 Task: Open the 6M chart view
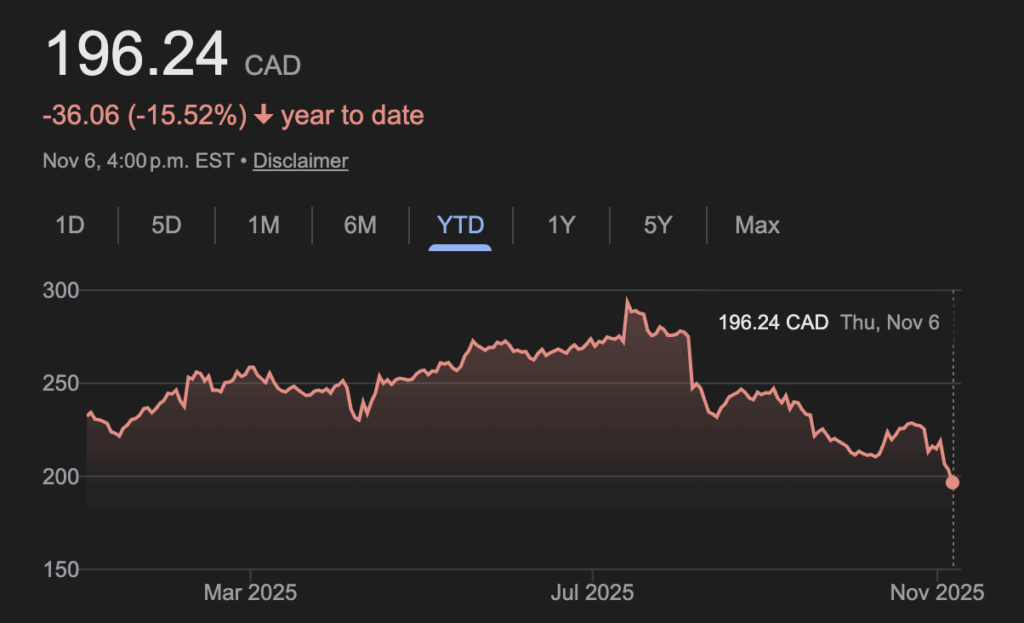tap(360, 225)
